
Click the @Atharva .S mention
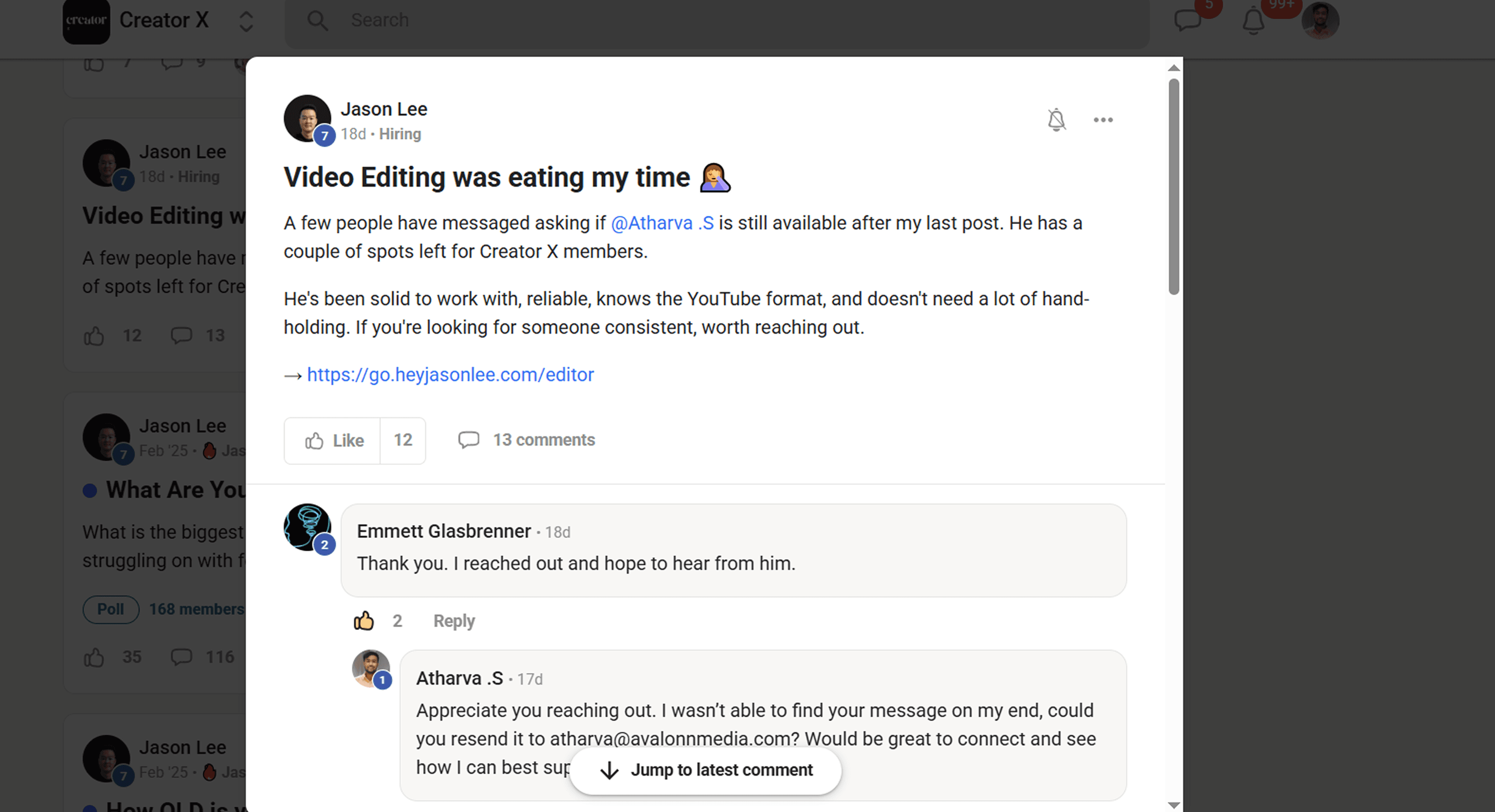click(662, 224)
